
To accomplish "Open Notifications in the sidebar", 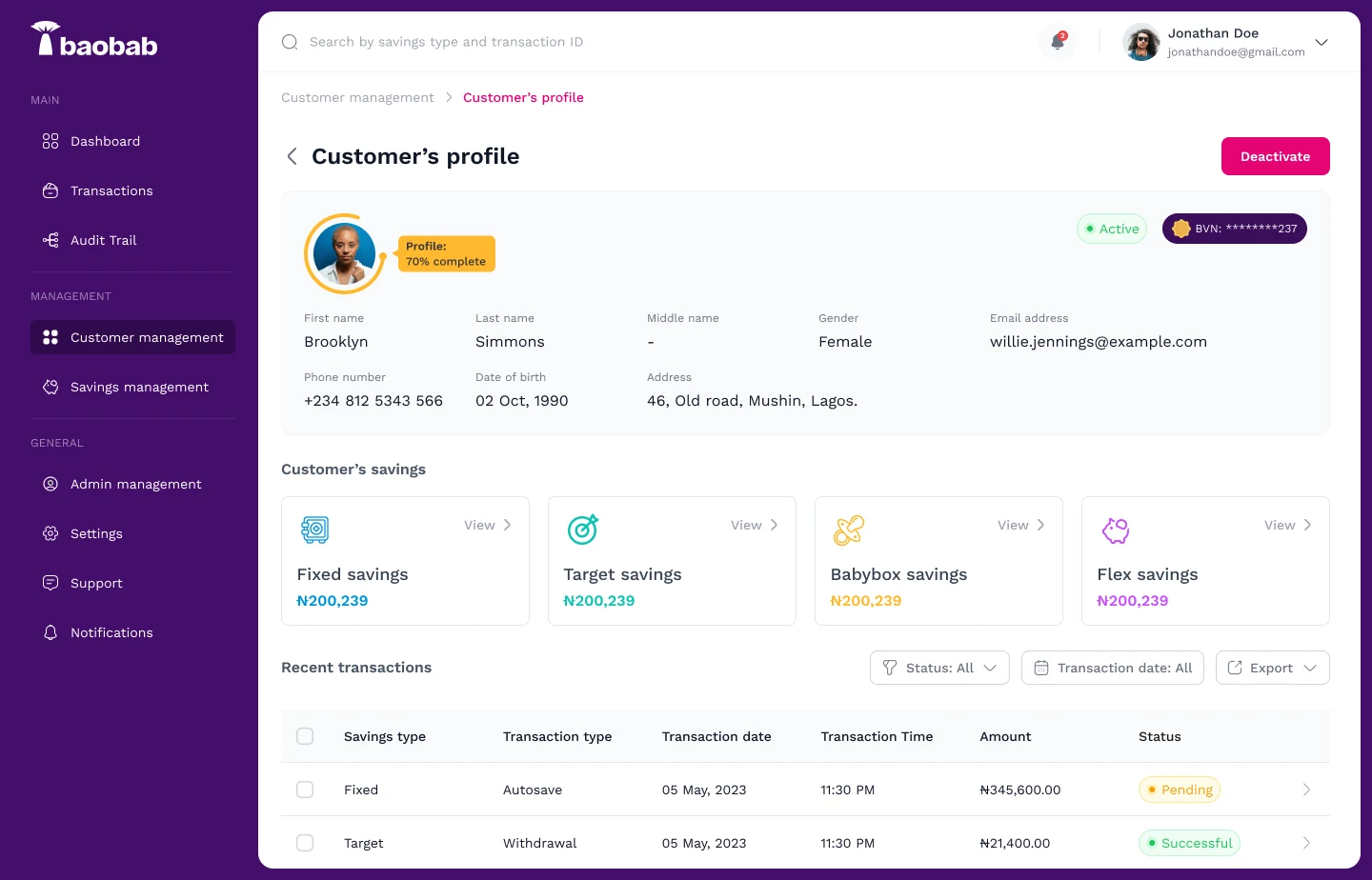I will [x=132, y=632].
